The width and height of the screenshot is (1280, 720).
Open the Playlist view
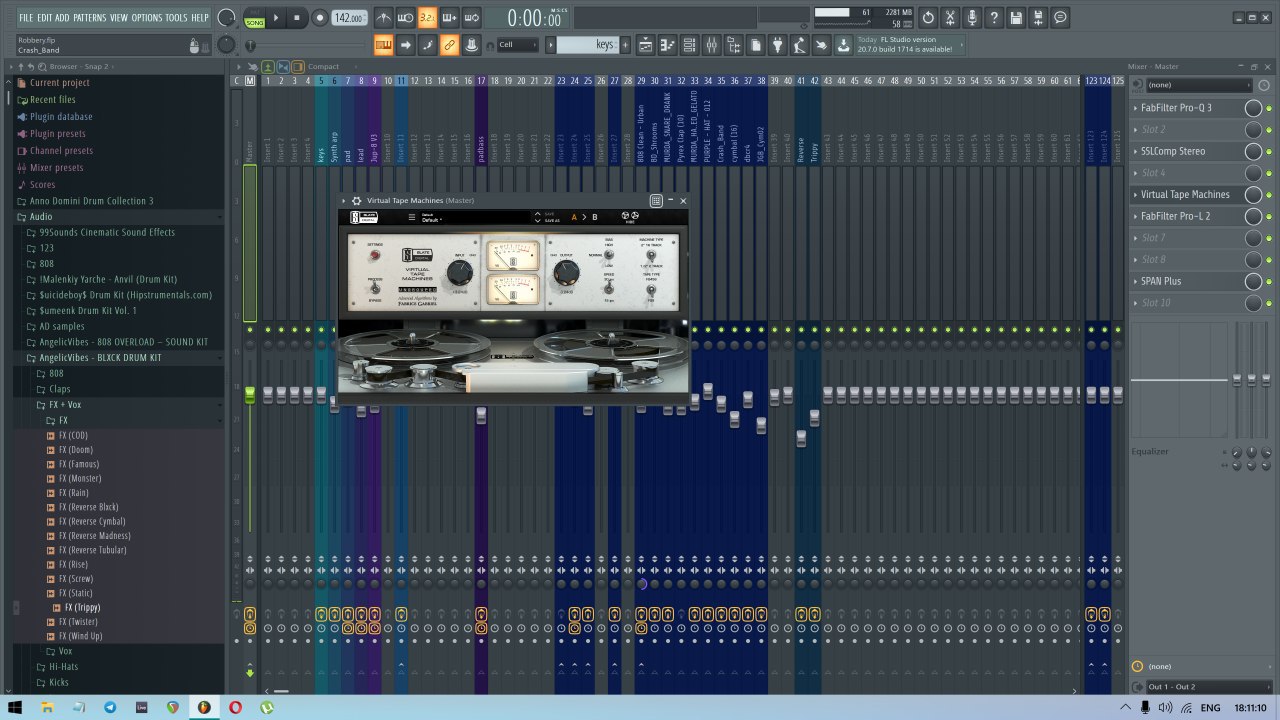tap(645, 45)
